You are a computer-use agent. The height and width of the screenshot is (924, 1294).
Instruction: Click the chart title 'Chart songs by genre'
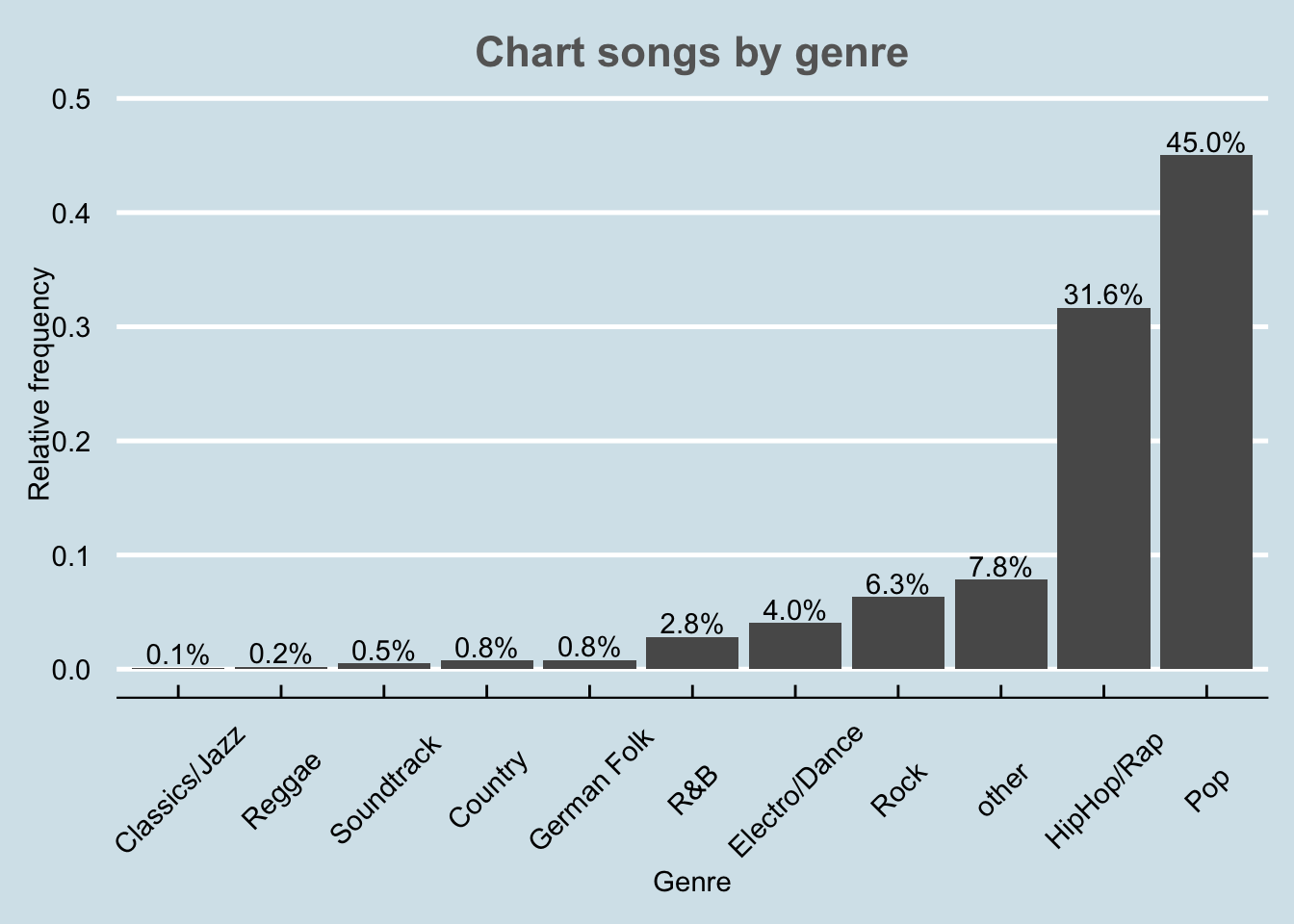pyautogui.click(x=691, y=53)
